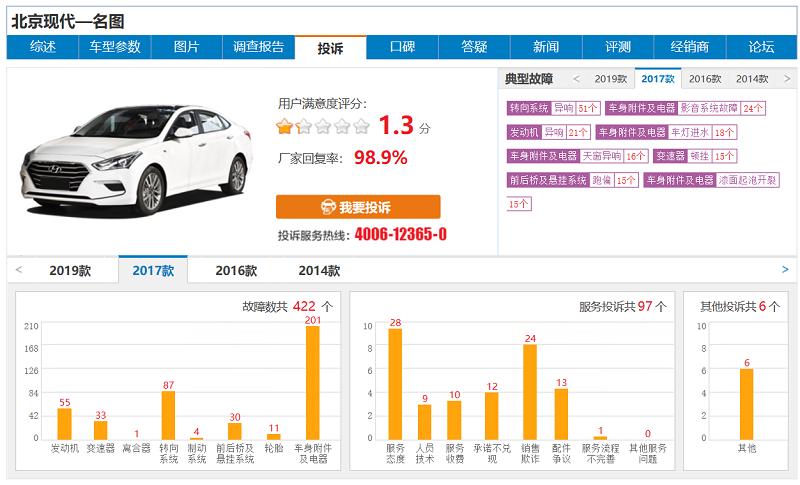Screen dimensions: 800x485
Task: Click the 服务投诉共97个 heading
Action: tap(622, 307)
